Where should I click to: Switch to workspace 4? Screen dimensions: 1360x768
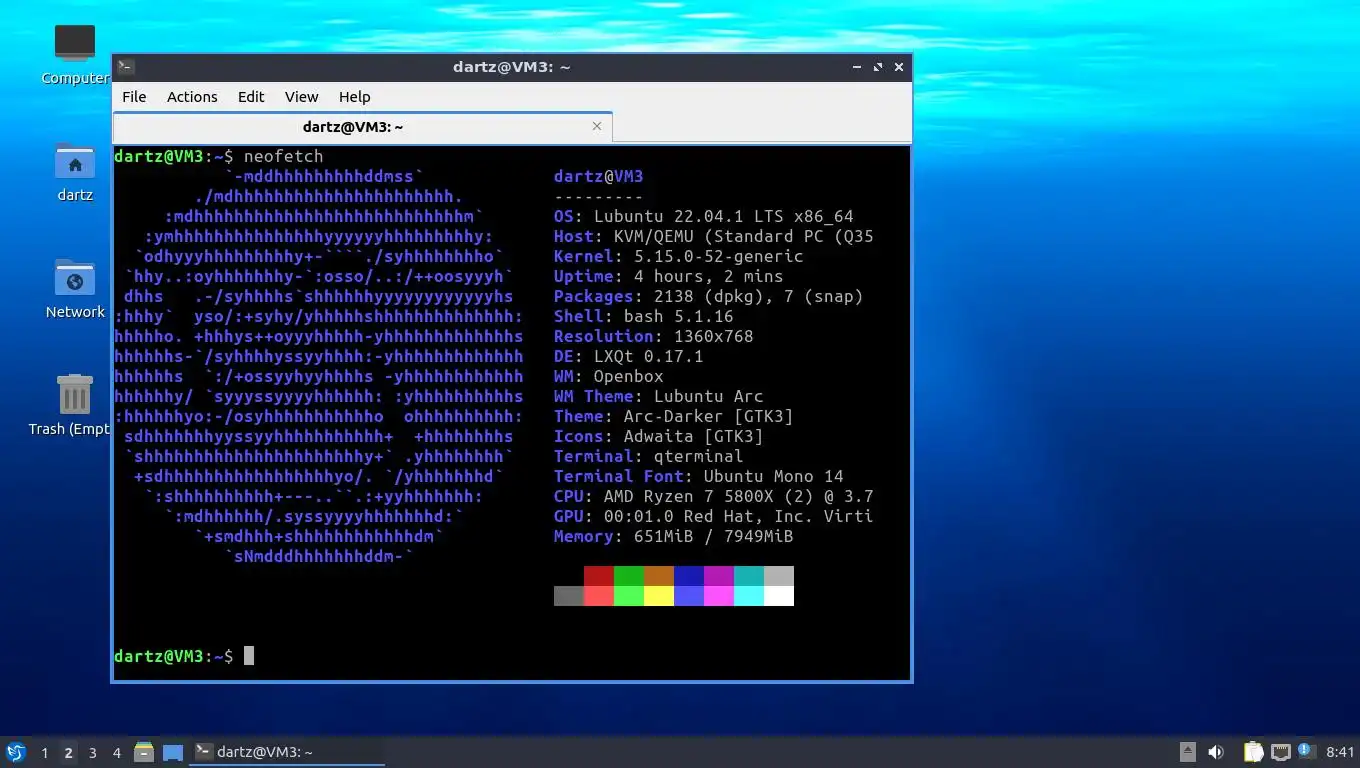[x=116, y=753]
